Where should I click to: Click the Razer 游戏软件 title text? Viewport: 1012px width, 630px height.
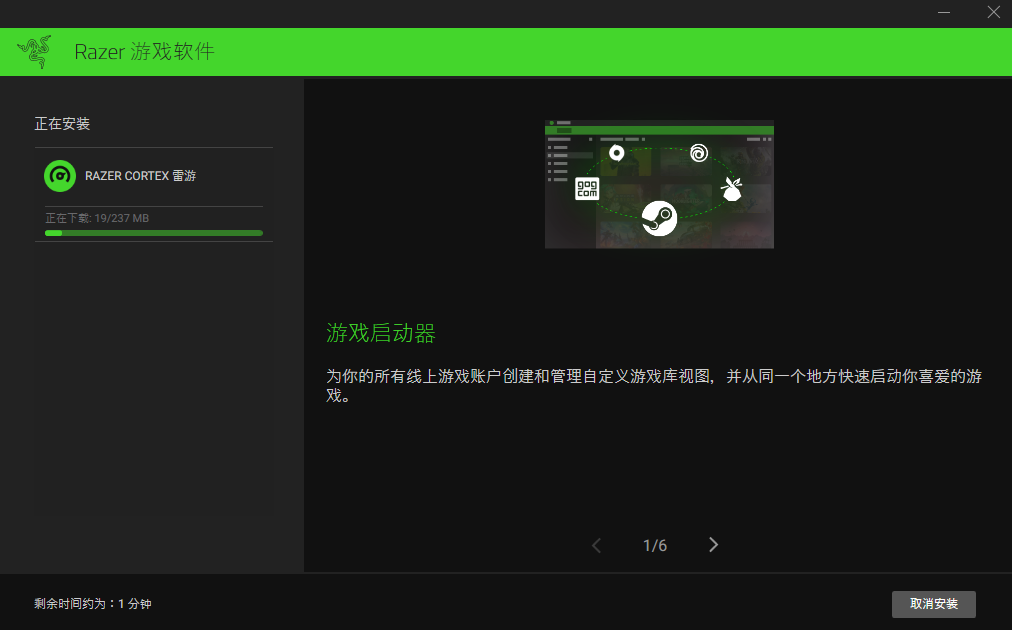143,51
